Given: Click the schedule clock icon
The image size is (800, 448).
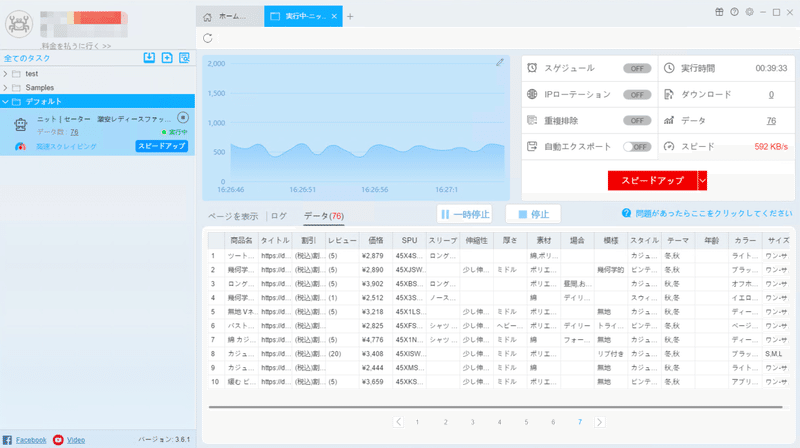Looking at the screenshot, I should (532, 68).
